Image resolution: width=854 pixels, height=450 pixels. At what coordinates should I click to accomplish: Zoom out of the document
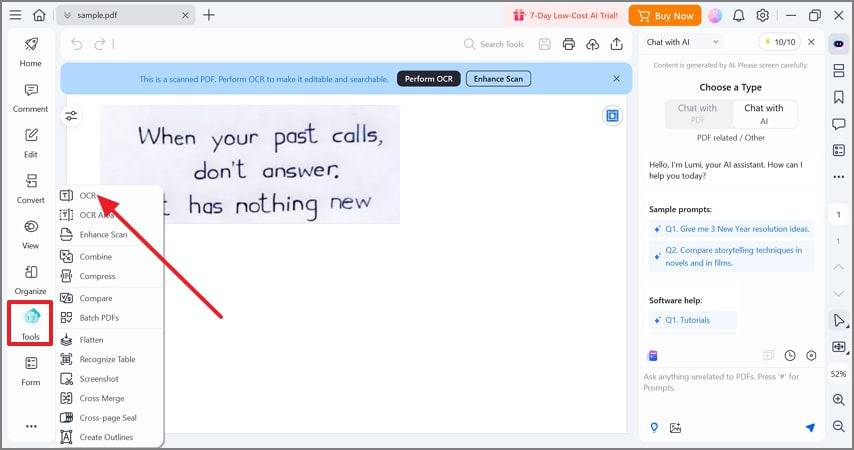[x=839, y=426]
